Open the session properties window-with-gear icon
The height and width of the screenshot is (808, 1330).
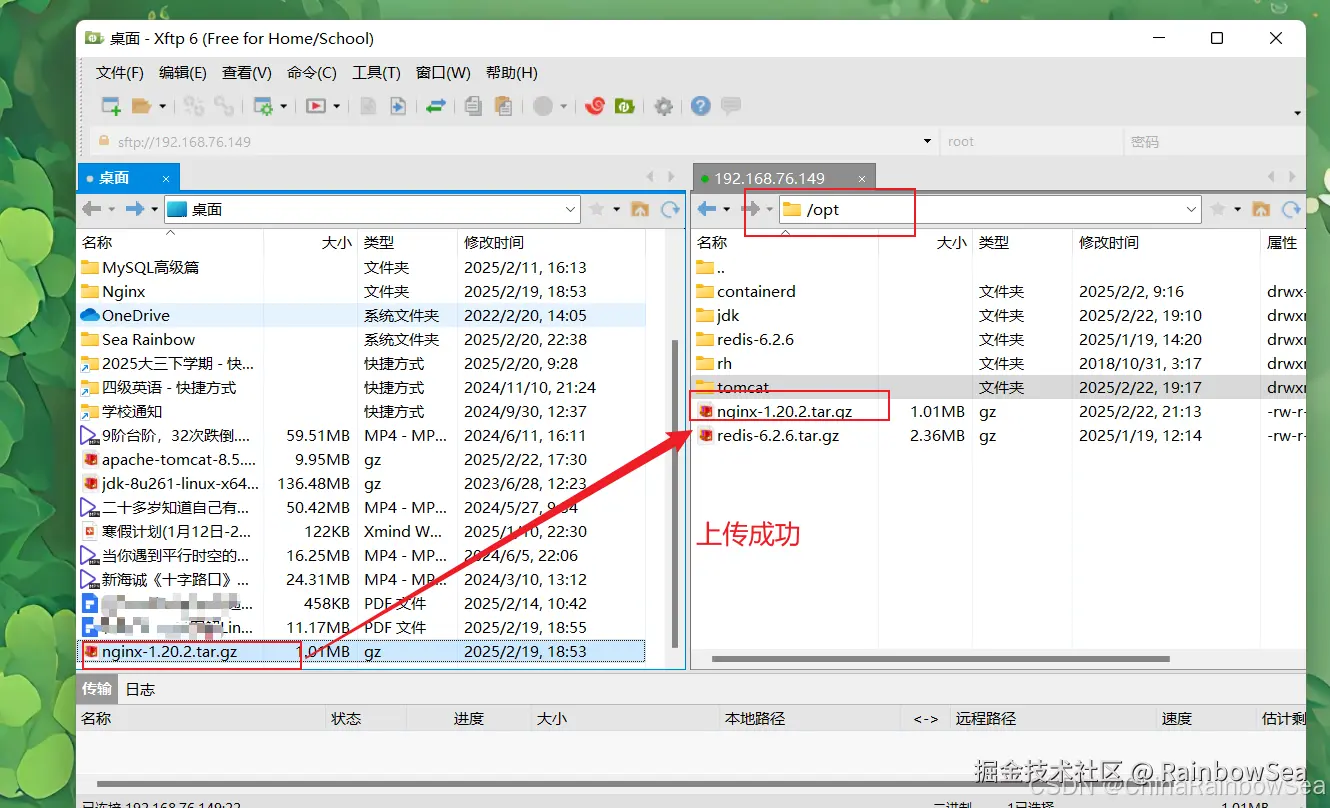264,106
